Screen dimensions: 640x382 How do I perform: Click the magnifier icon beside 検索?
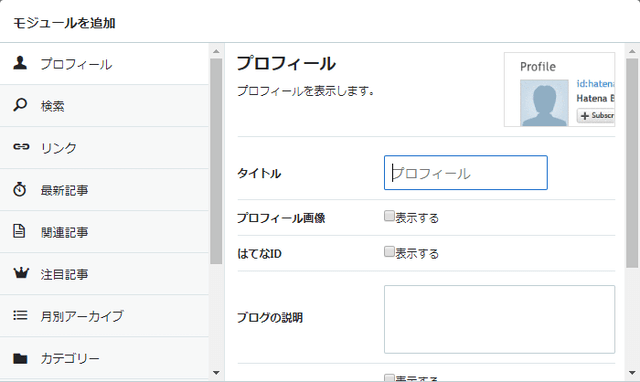(x=20, y=105)
